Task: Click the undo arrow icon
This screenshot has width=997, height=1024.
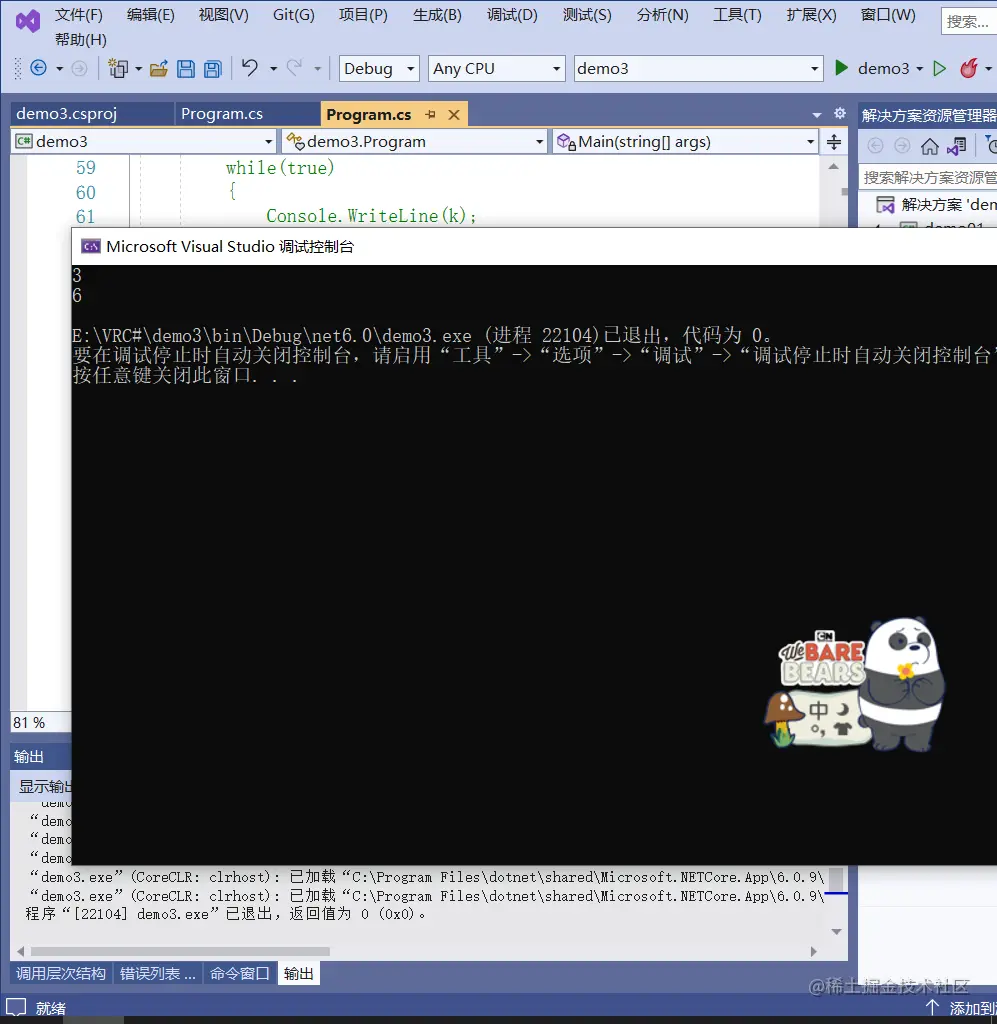Action: coord(250,67)
